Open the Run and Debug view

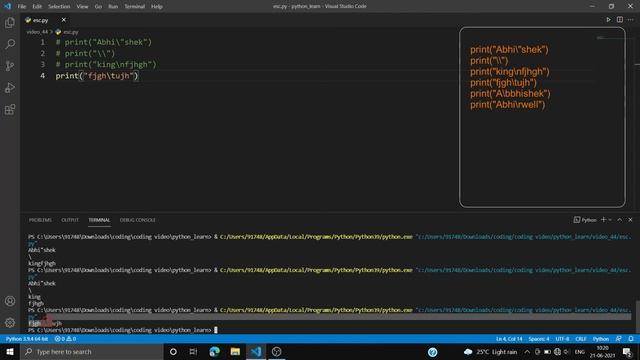[10, 88]
